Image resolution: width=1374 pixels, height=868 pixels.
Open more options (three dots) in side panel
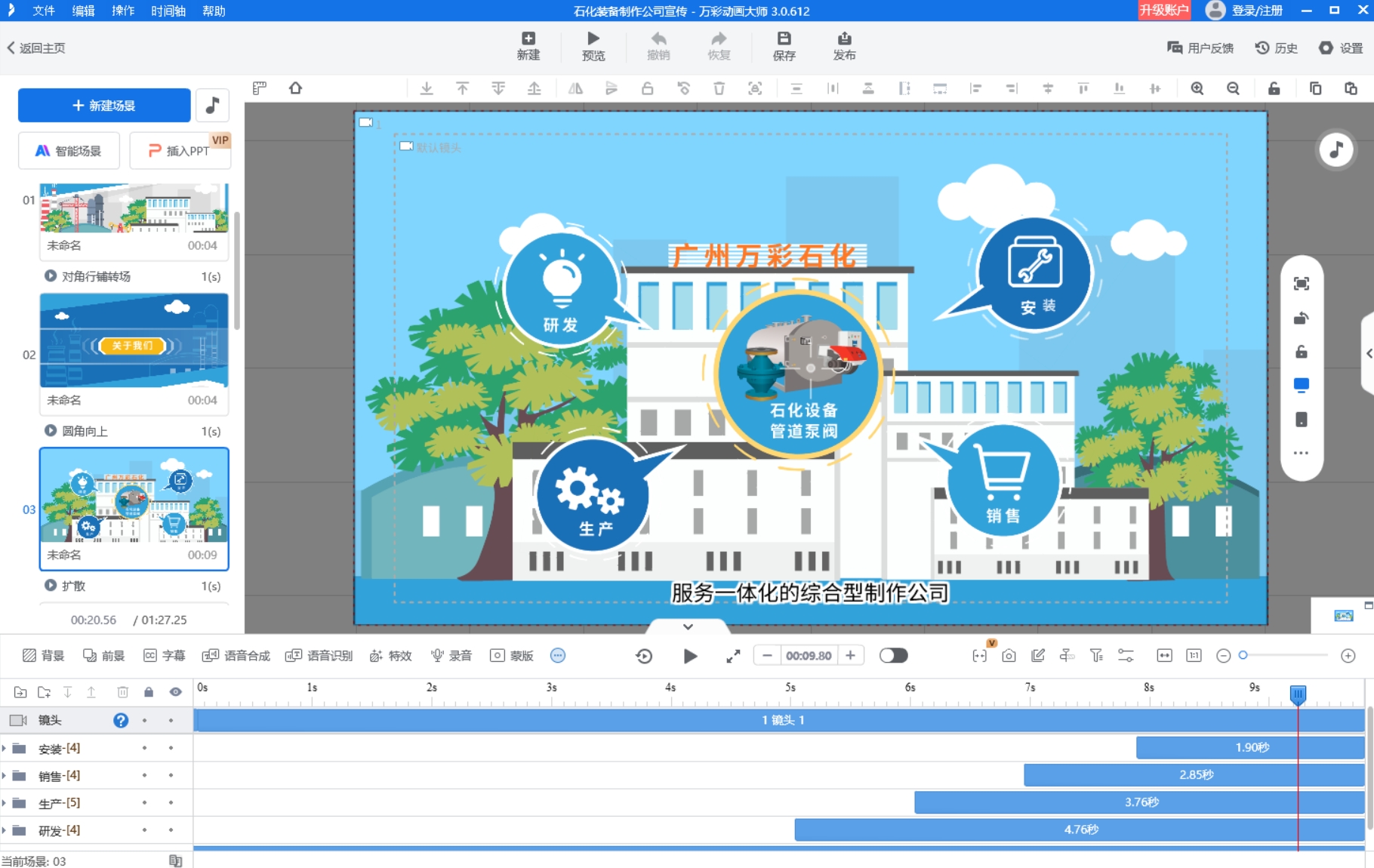[1301, 453]
